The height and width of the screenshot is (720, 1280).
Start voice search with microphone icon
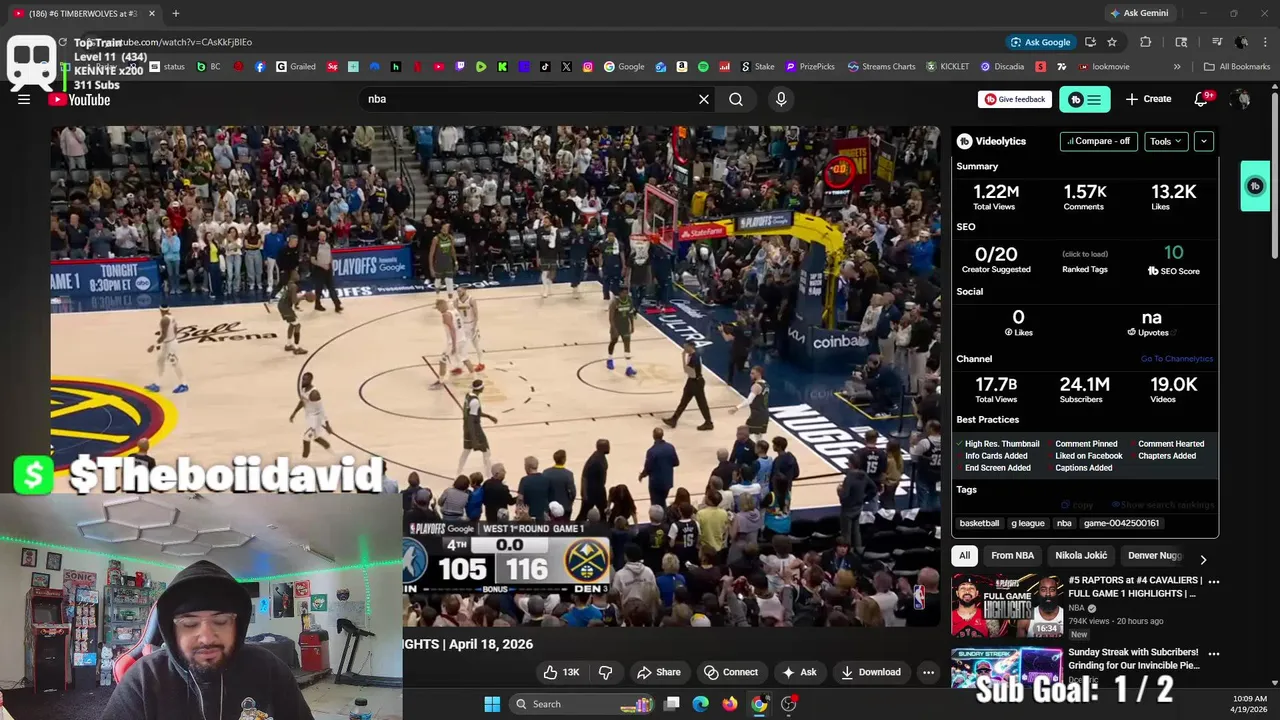781,99
